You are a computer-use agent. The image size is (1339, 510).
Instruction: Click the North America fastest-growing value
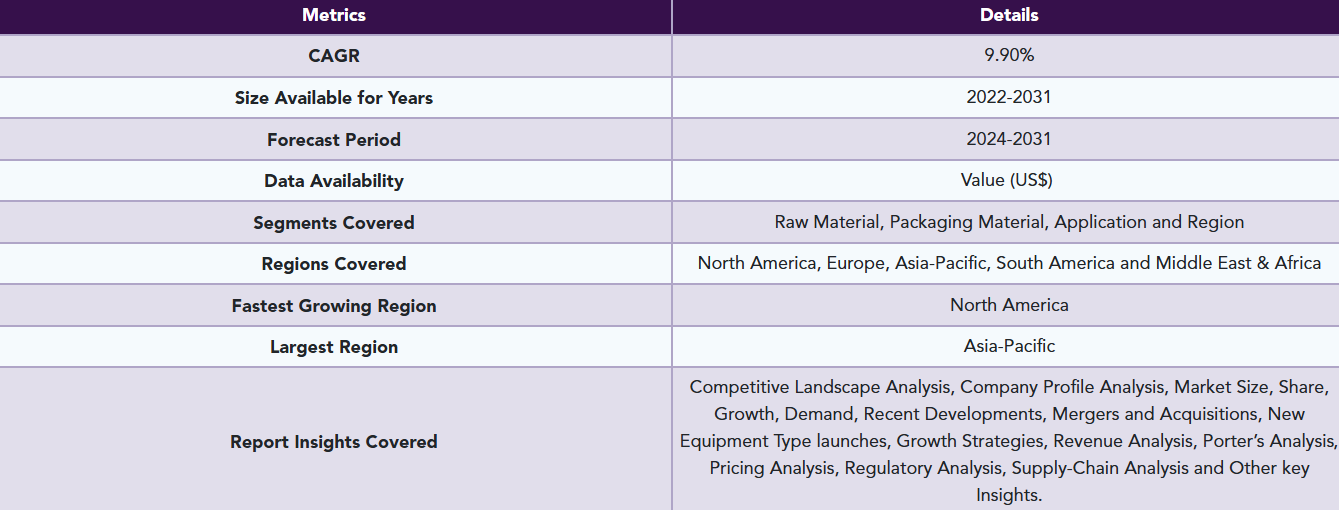click(x=1009, y=305)
